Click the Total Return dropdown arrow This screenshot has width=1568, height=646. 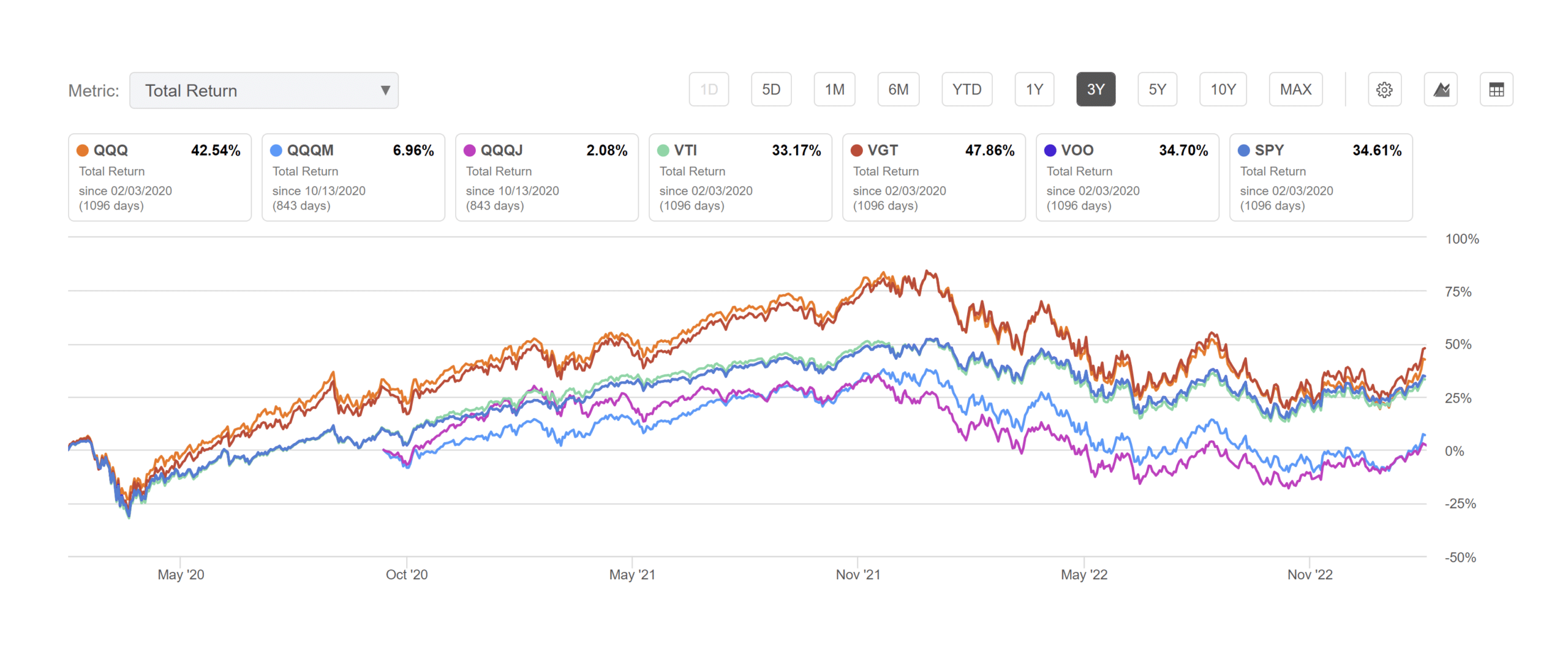click(x=385, y=90)
